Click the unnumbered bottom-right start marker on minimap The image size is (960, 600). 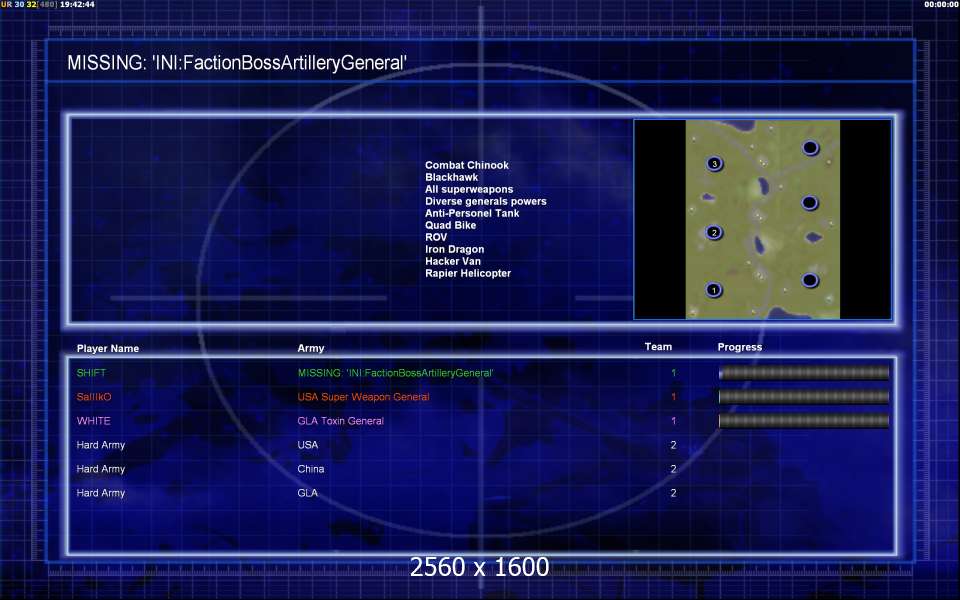coord(810,280)
